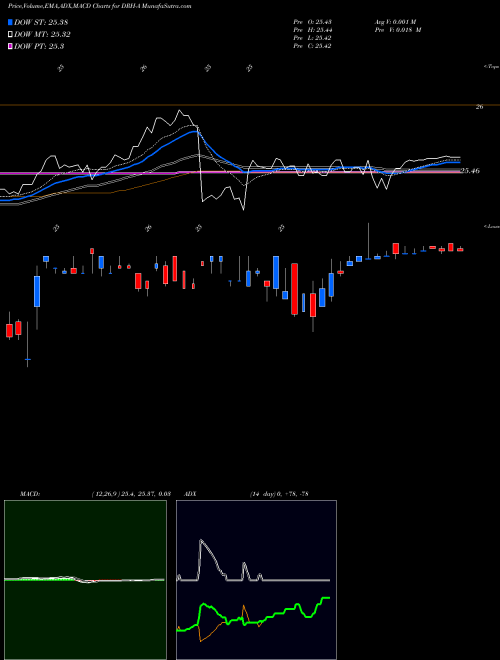Click the white DOW MT legend swatch
Viewport: 500px width, 660px height.
point(11,35)
